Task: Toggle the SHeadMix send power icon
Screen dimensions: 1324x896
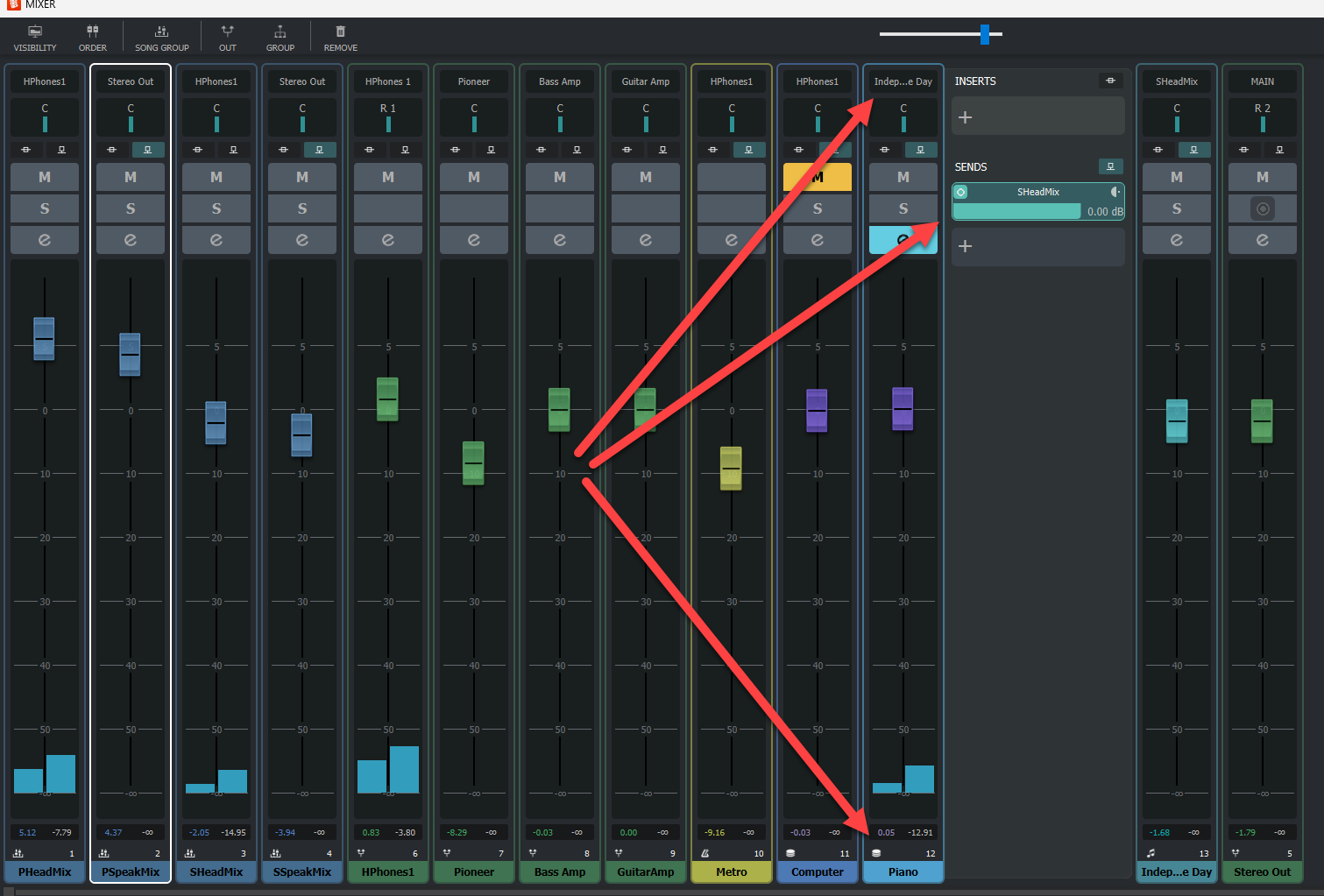Action: [x=960, y=192]
